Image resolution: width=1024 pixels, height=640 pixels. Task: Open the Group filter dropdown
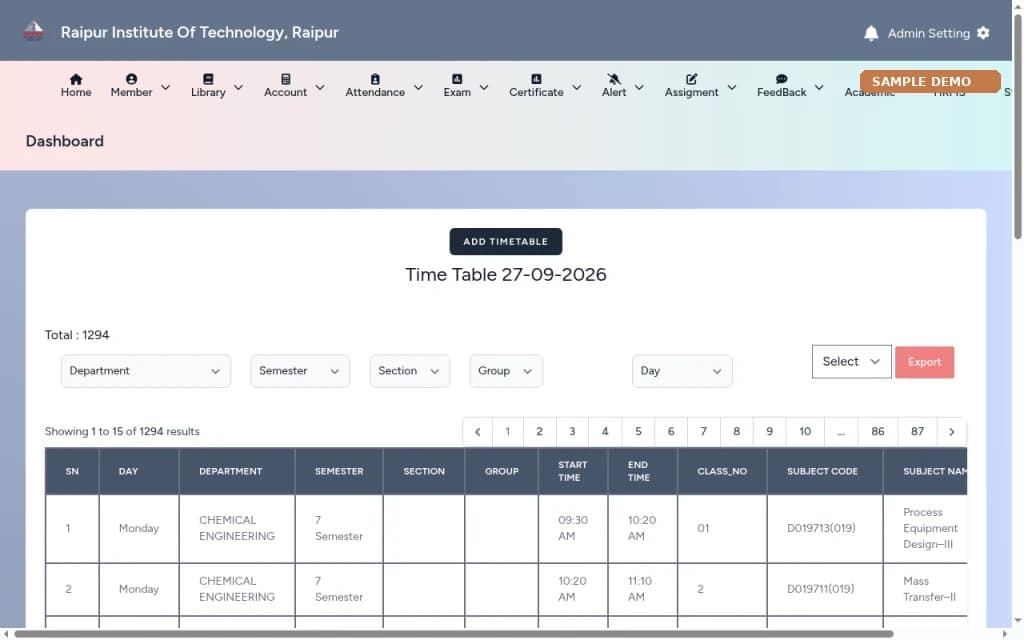tap(506, 371)
